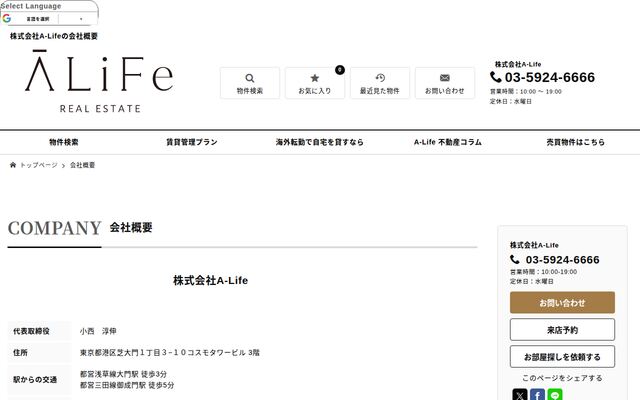Go to トップページ breadcrumb link

point(39,165)
